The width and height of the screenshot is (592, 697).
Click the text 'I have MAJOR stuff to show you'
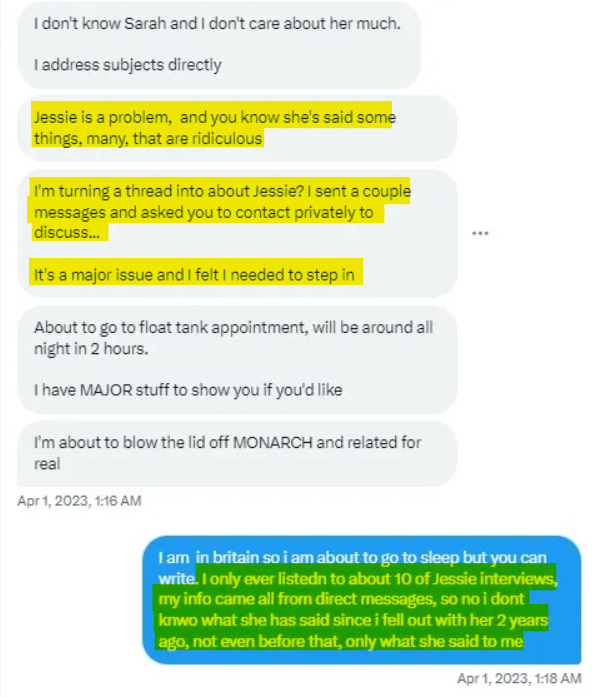pyautogui.click(x=146, y=390)
